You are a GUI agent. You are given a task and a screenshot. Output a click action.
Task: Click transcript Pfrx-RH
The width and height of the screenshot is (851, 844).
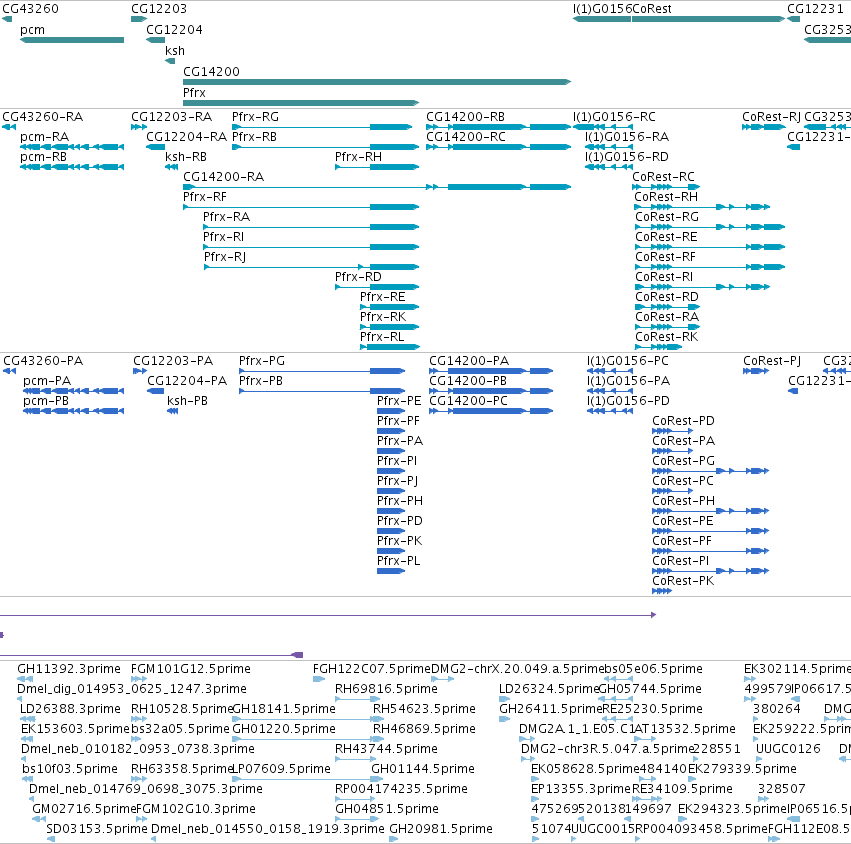(x=377, y=167)
